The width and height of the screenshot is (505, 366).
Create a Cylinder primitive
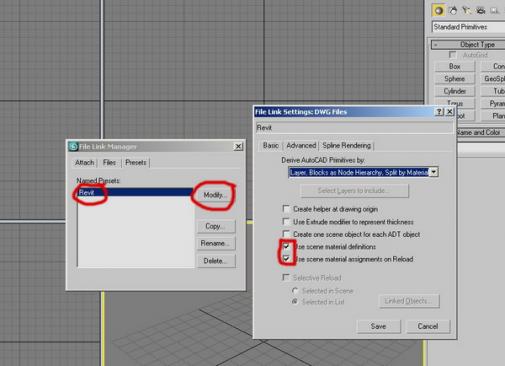[x=455, y=91]
